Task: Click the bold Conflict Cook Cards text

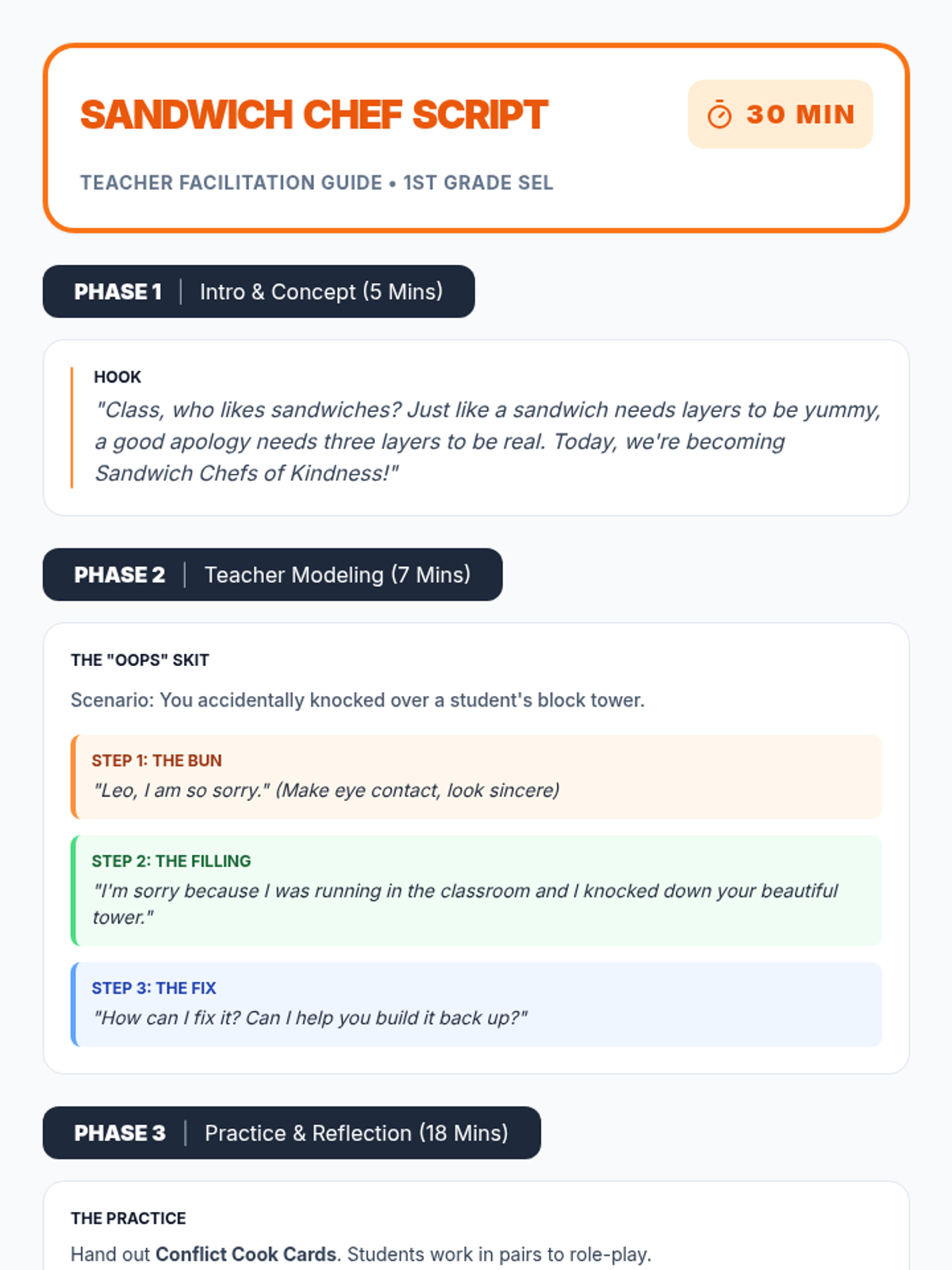Action: (246, 1254)
